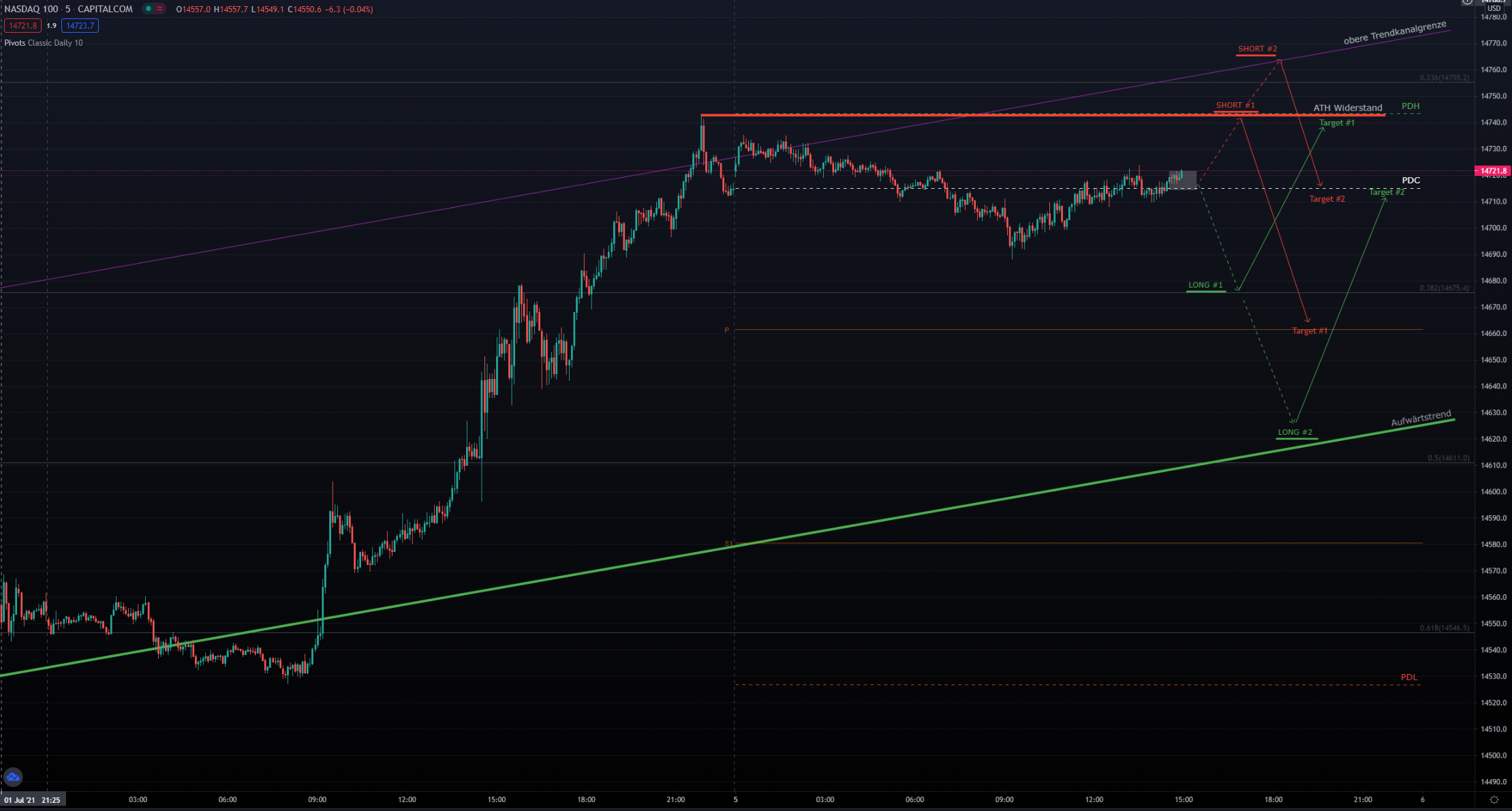Click the pink data-delay wave icon
The height and width of the screenshot is (811, 1512).
click(159, 9)
